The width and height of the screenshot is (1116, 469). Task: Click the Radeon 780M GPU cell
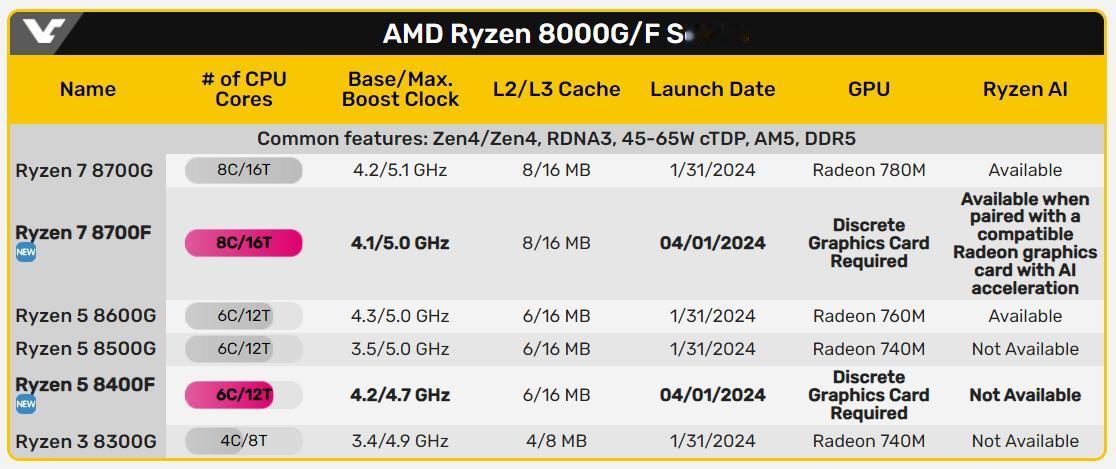tap(869, 171)
